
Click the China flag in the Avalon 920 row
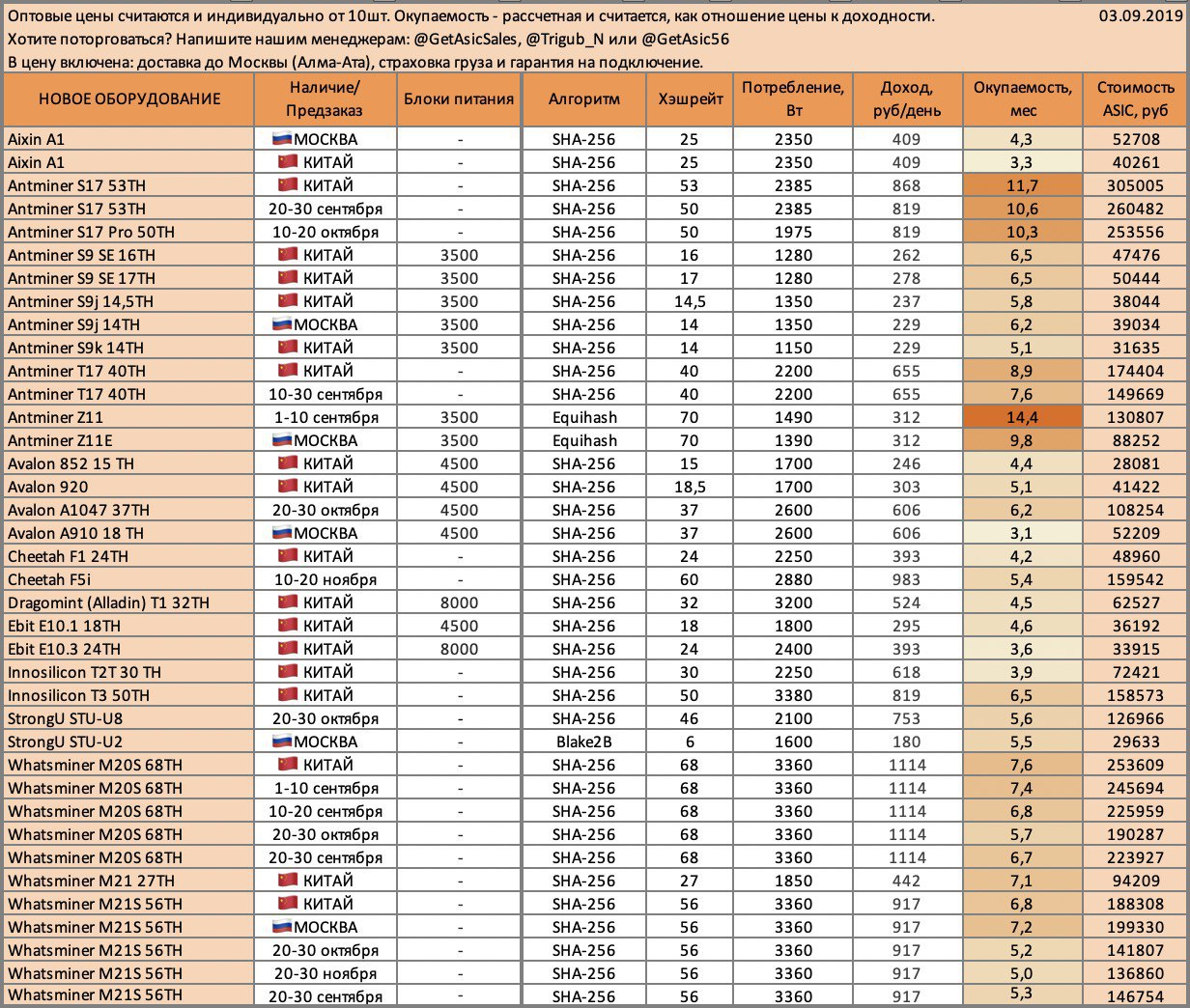(287, 487)
